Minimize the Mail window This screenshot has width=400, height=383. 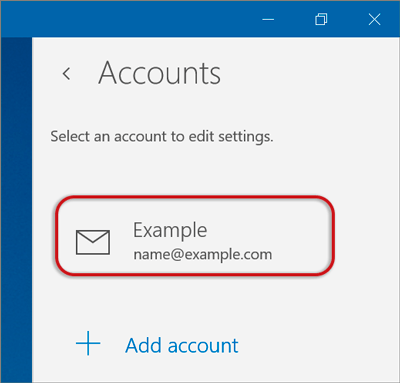click(x=268, y=20)
